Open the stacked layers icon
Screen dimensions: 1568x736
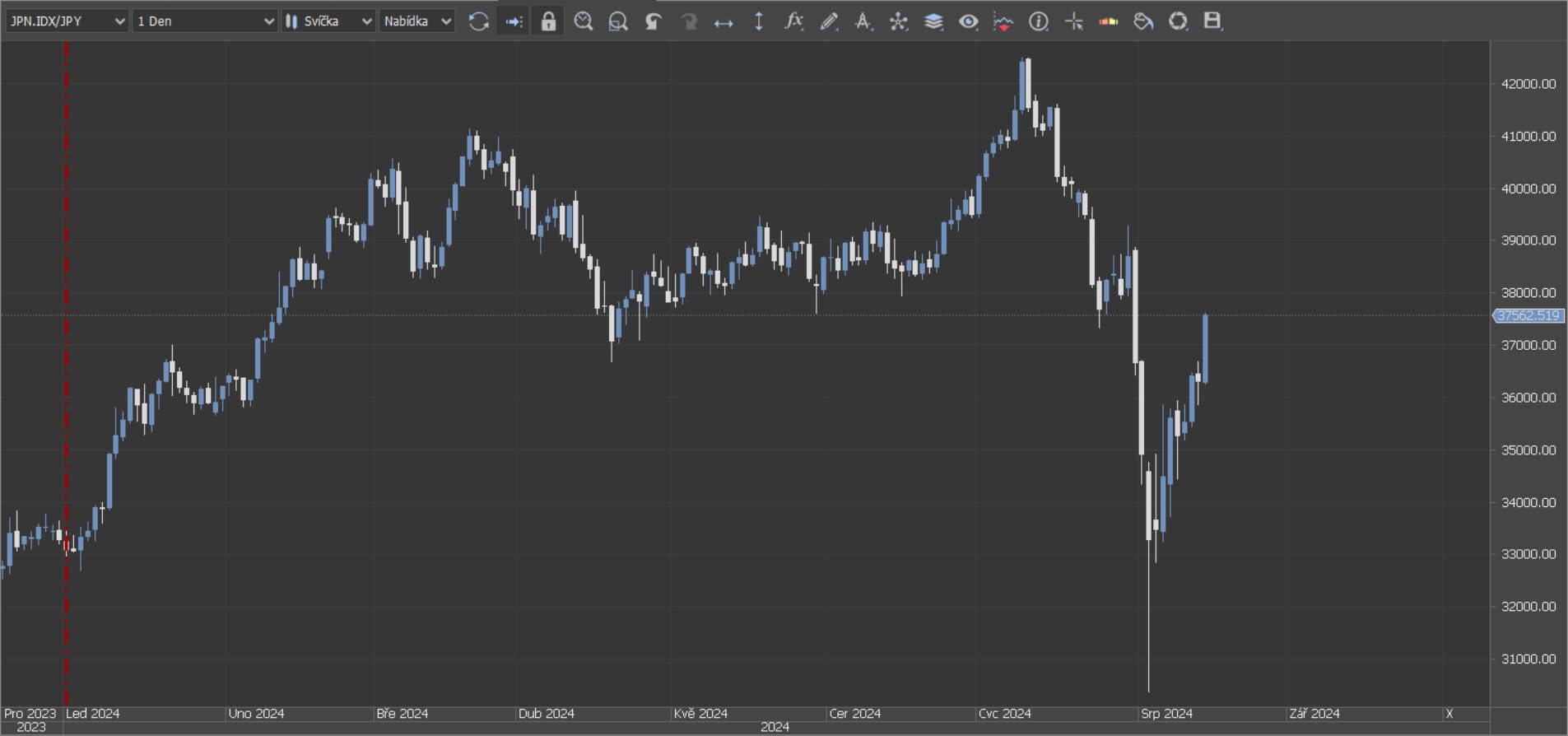(933, 21)
